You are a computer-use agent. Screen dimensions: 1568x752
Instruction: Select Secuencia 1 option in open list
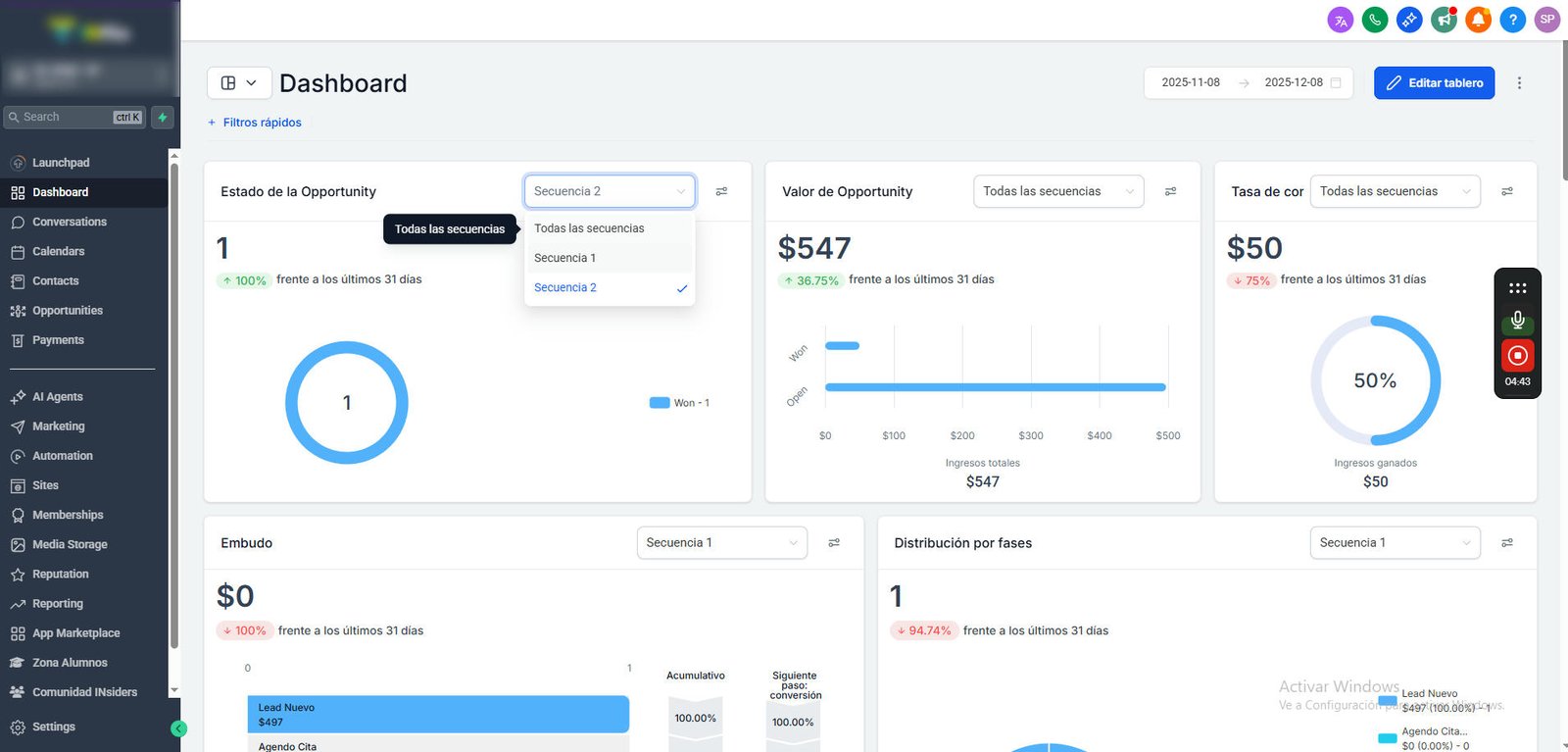pyautogui.click(x=610, y=258)
